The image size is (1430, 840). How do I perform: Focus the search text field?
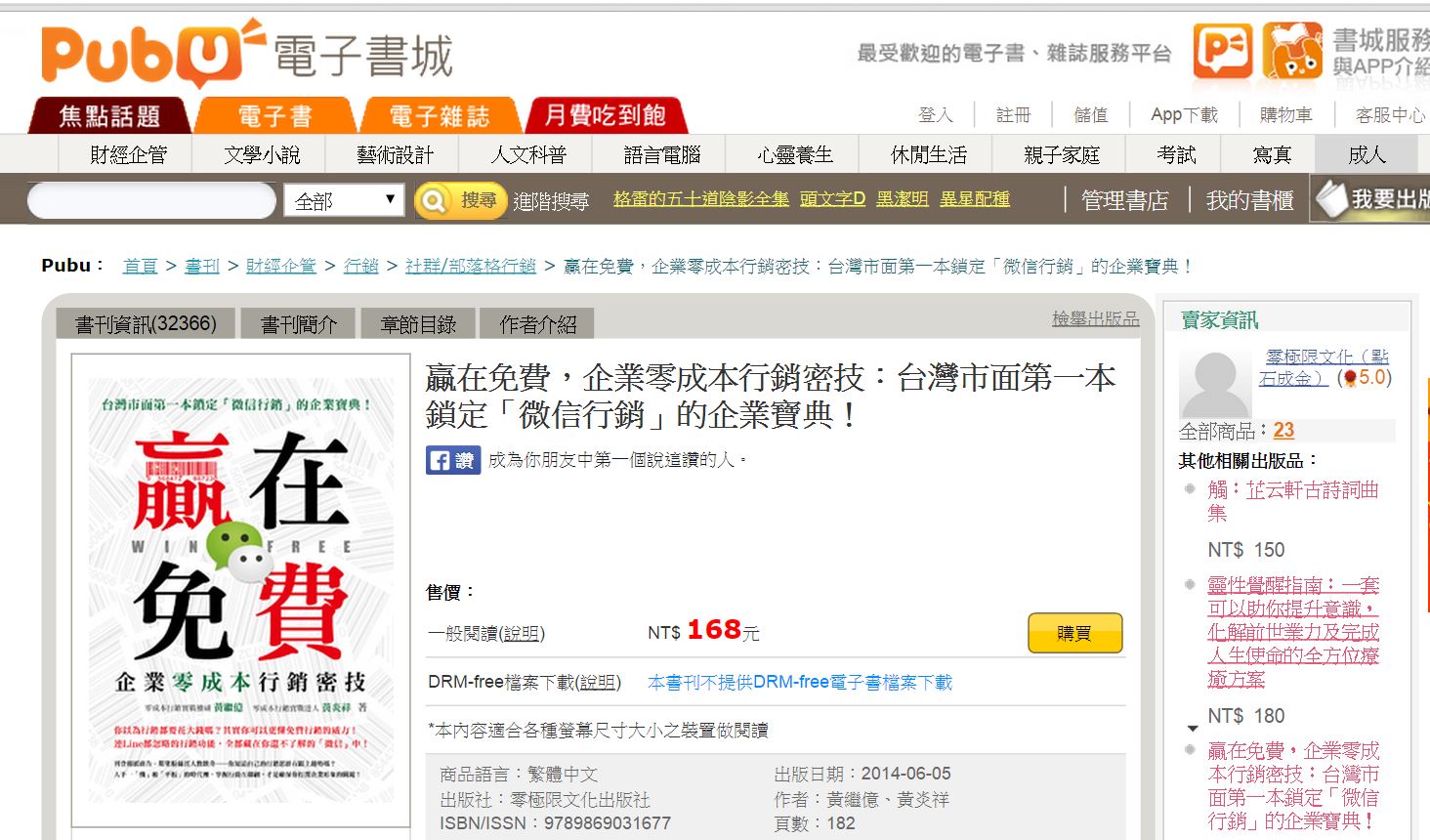click(152, 201)
